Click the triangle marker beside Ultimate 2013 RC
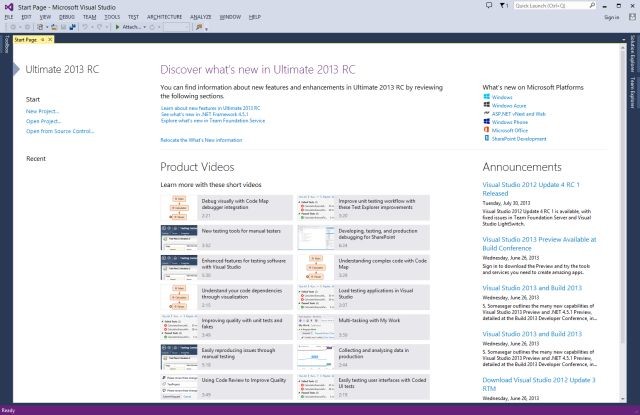 16,69
